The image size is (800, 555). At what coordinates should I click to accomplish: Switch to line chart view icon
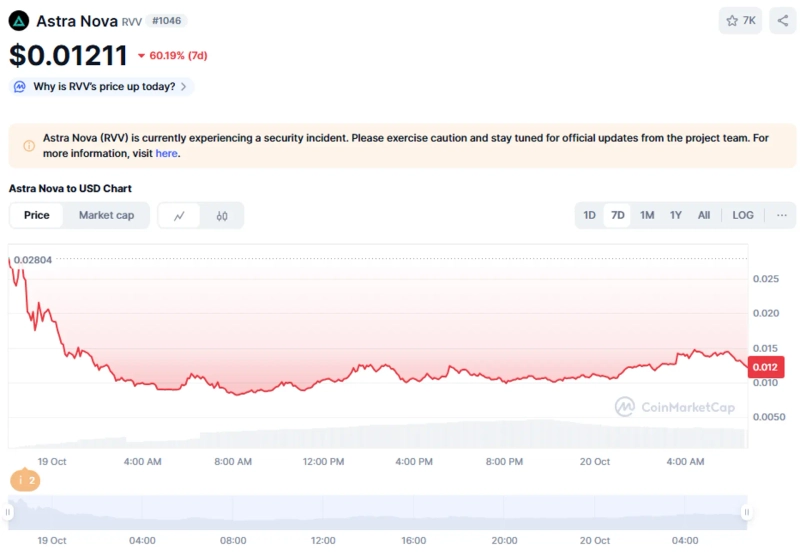click(180, 215)
